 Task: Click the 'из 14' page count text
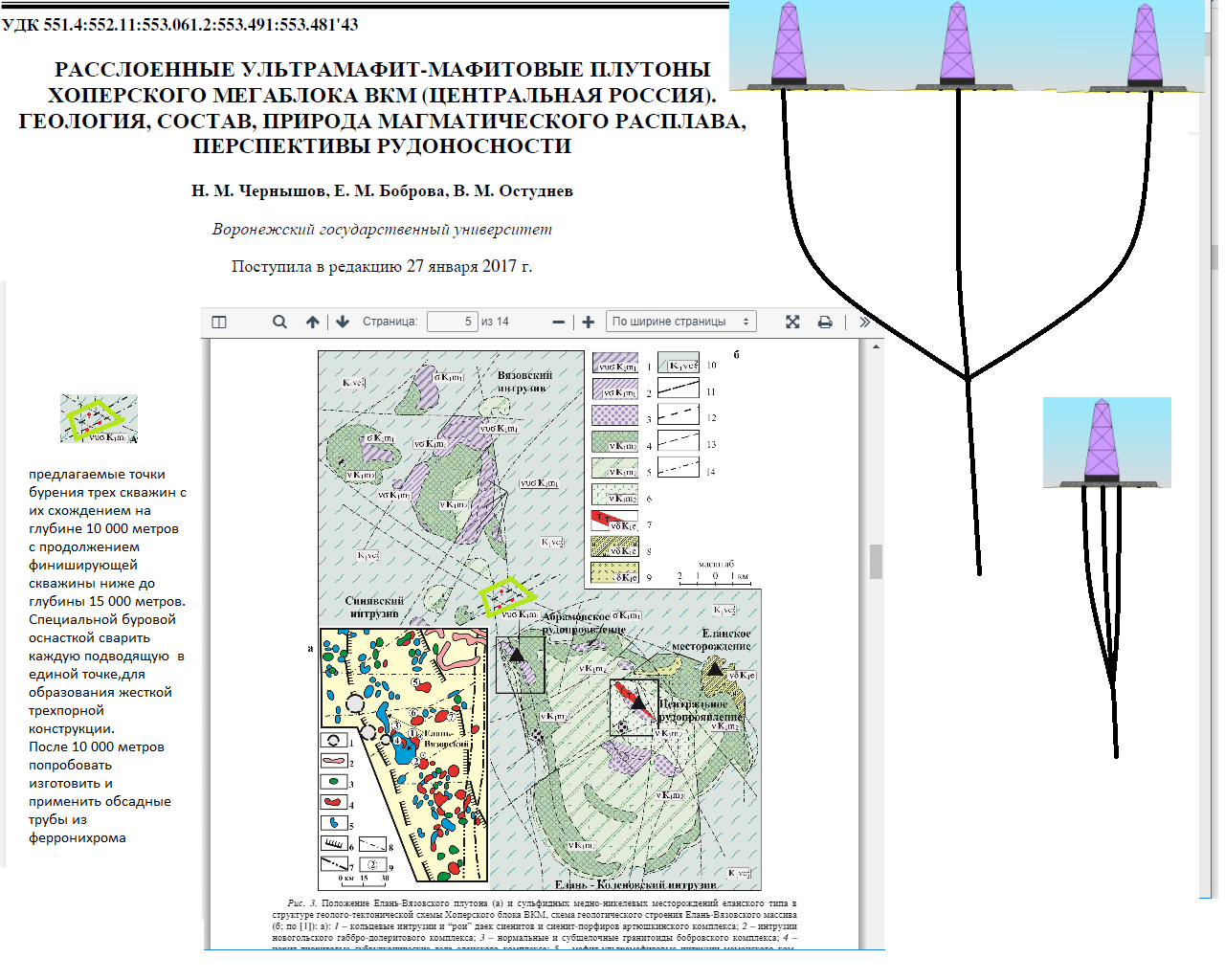point(495,322)
